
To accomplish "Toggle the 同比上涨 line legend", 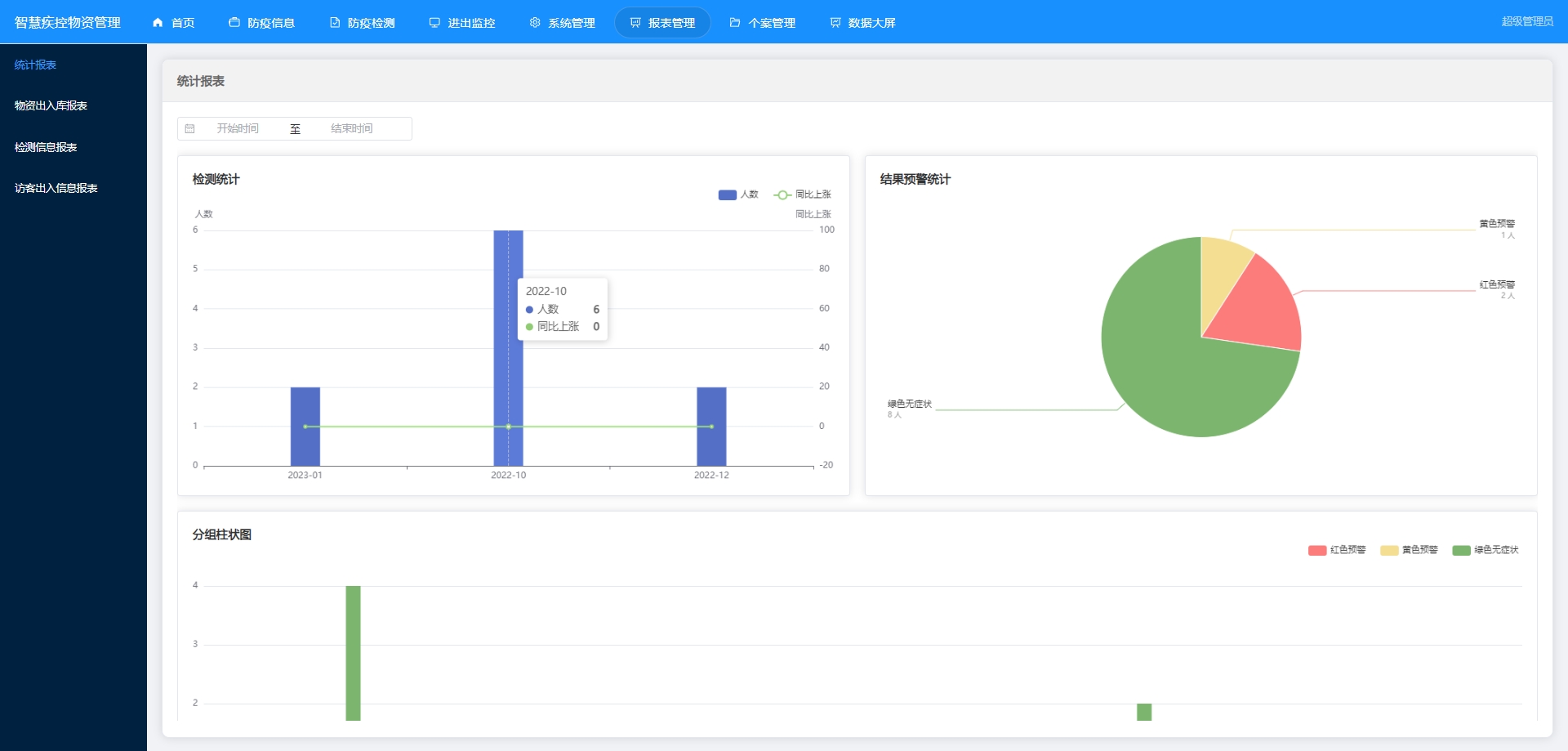I will [802, 194].
